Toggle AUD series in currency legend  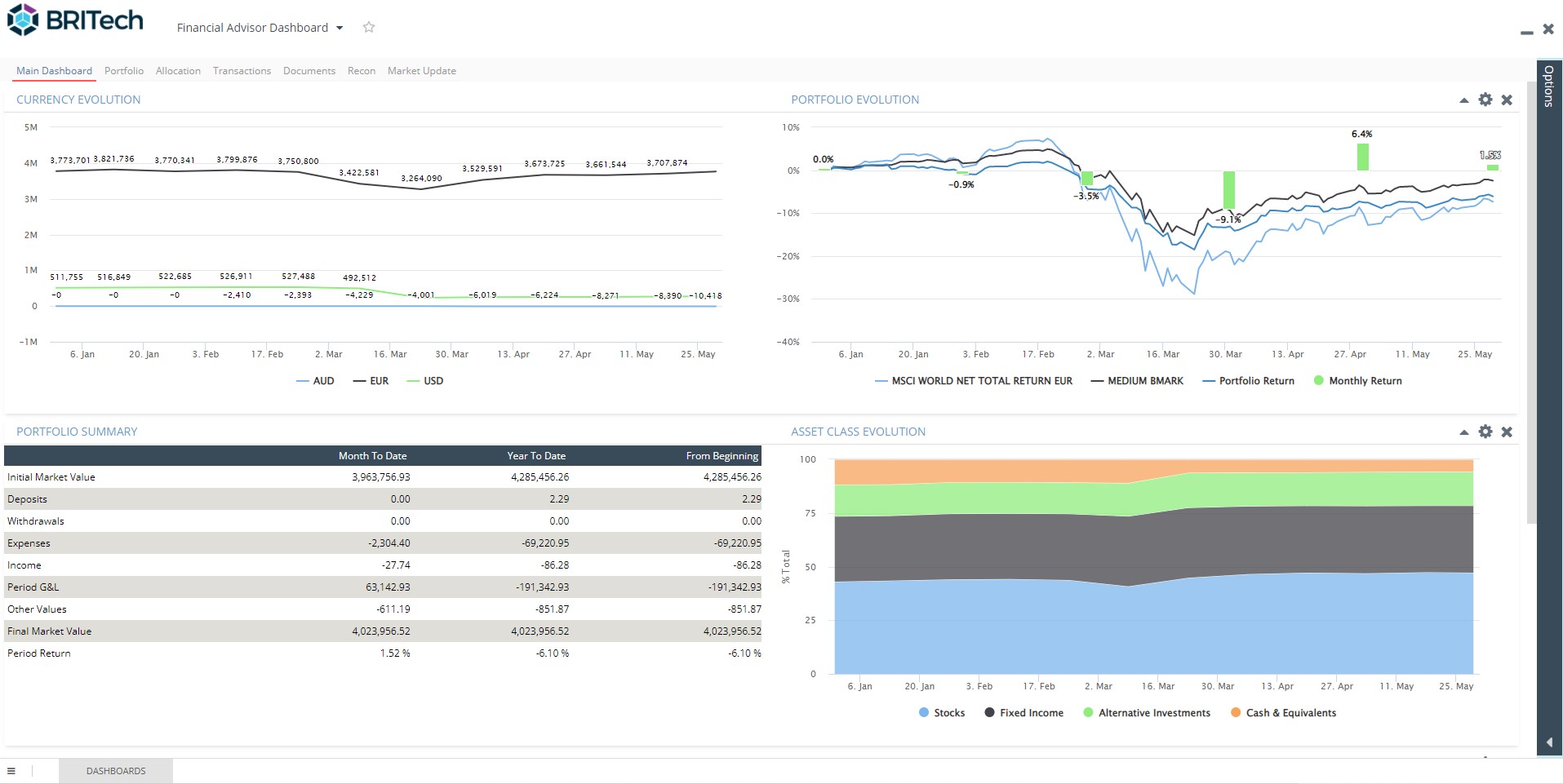pyautogui.click(x=315, y=381)
